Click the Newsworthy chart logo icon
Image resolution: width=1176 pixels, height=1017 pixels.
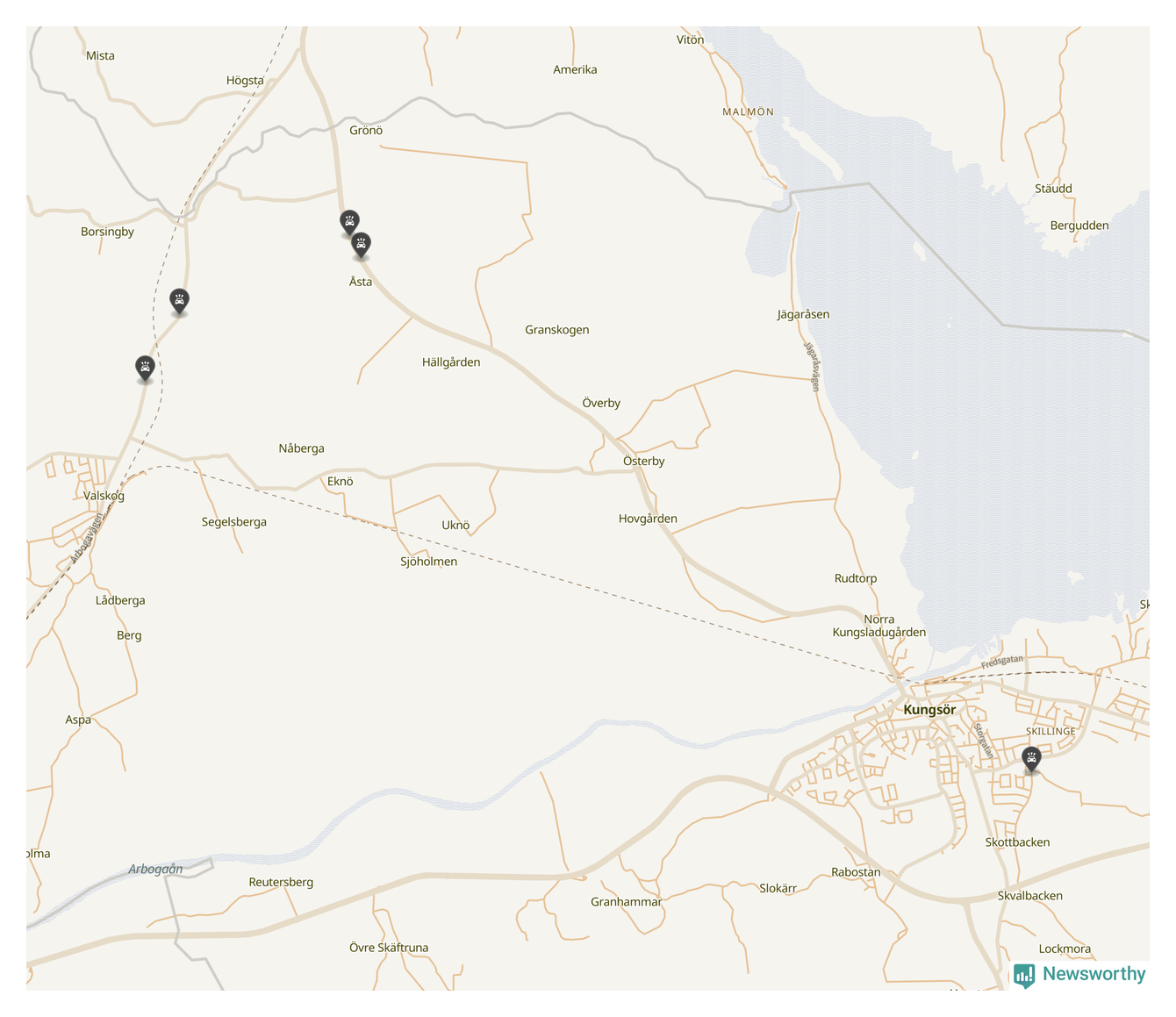tap(1023, 975)
